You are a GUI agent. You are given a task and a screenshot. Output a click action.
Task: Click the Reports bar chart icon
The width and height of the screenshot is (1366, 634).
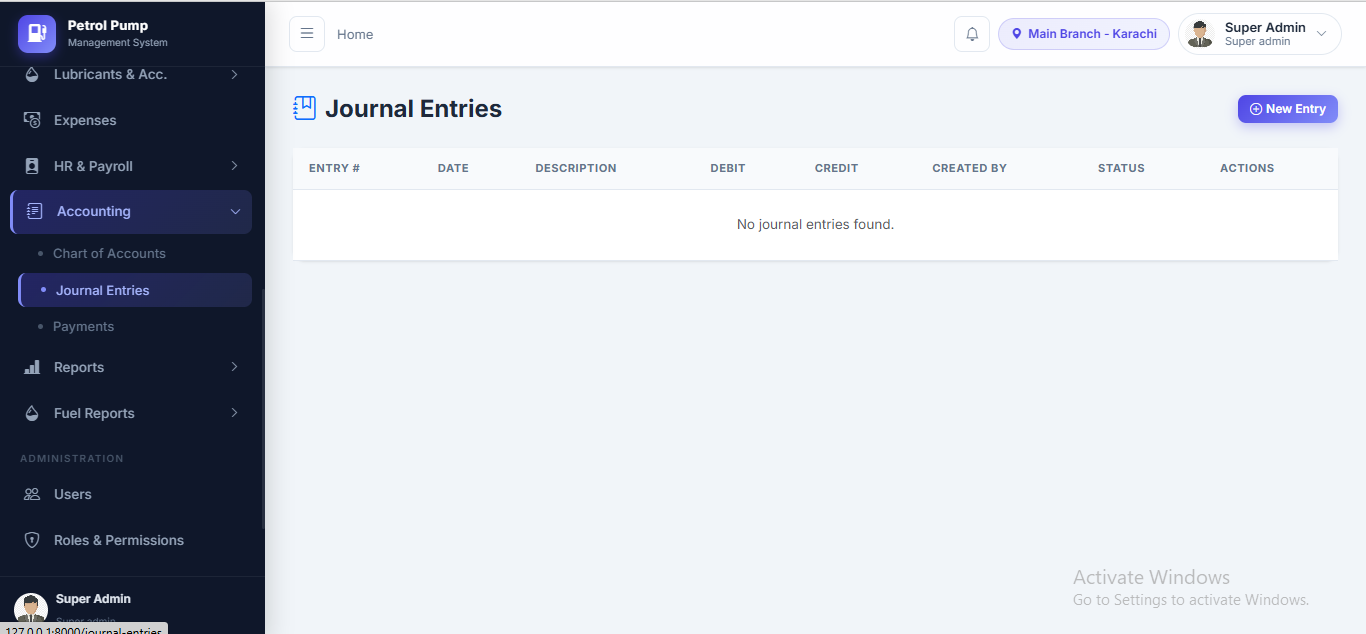point(32,367)
